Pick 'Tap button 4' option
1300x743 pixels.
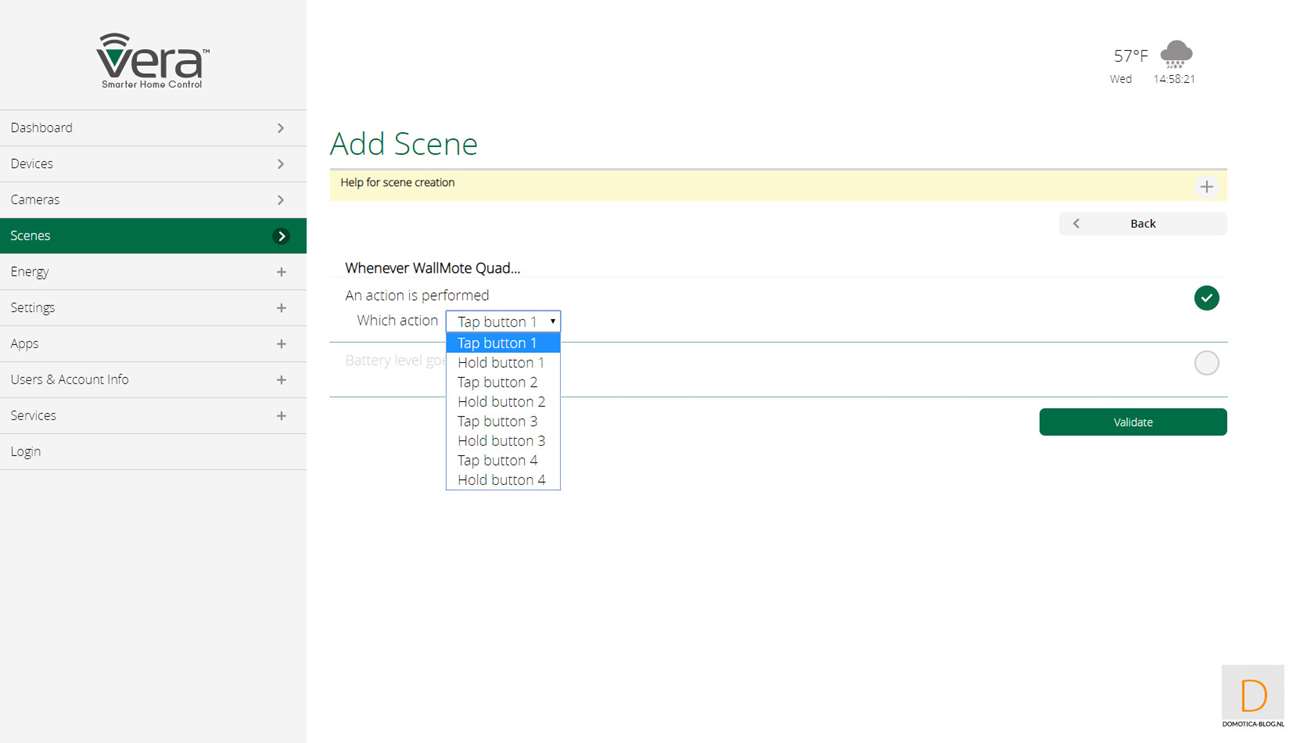pos(497,460)
